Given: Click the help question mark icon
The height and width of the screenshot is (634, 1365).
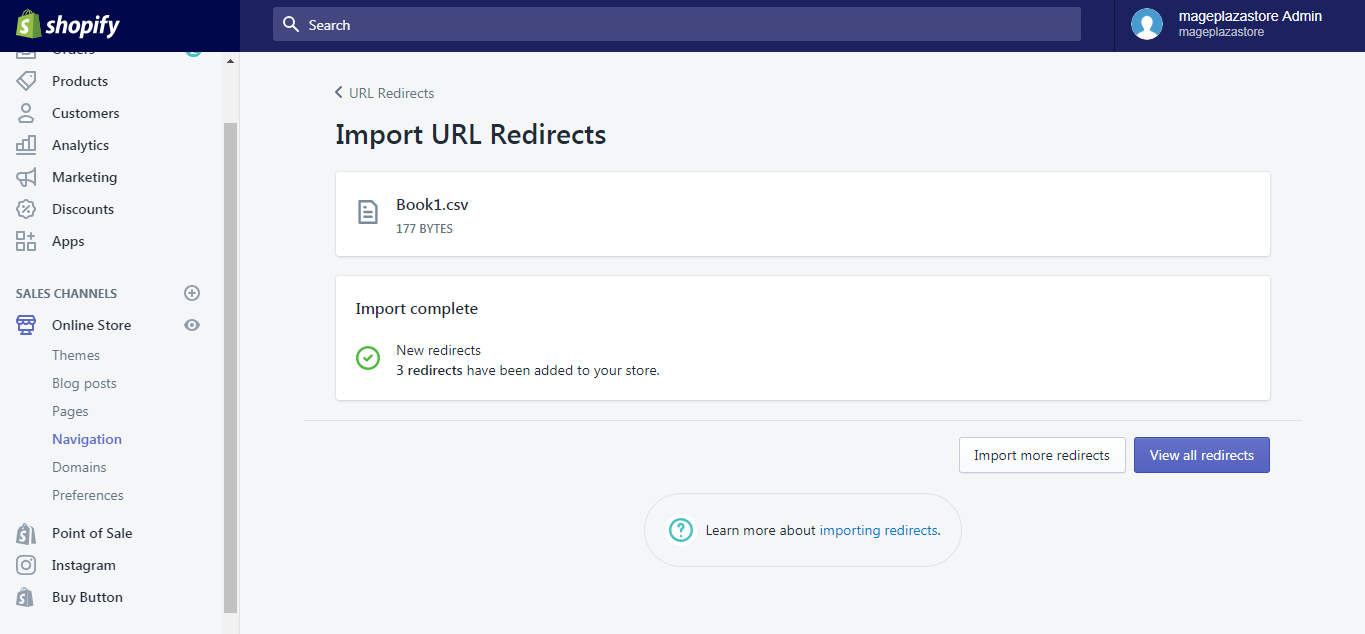Looking at the screenshot, I should tap(681, 530).
